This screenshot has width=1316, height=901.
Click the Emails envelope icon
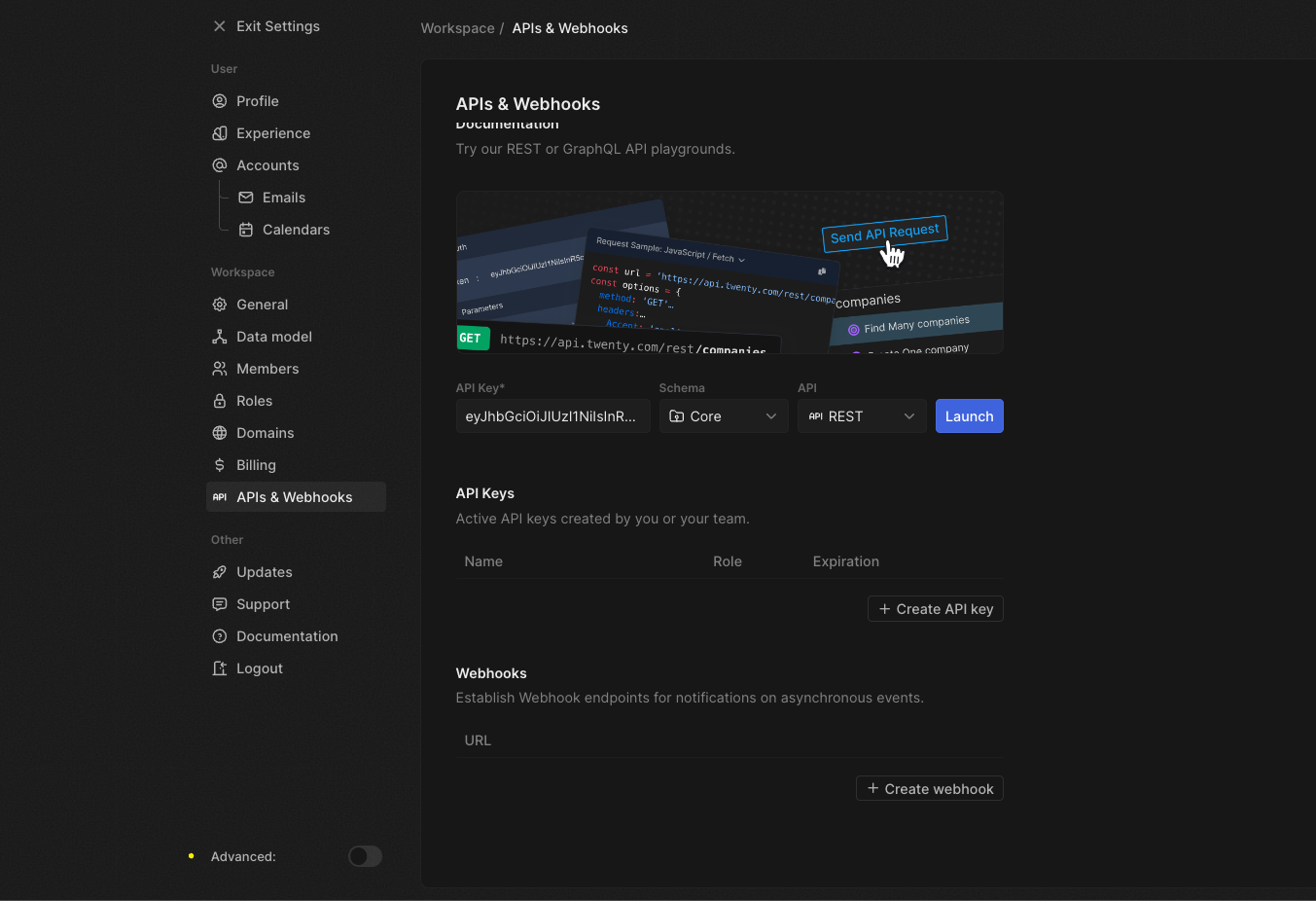[x=246, y=197]
